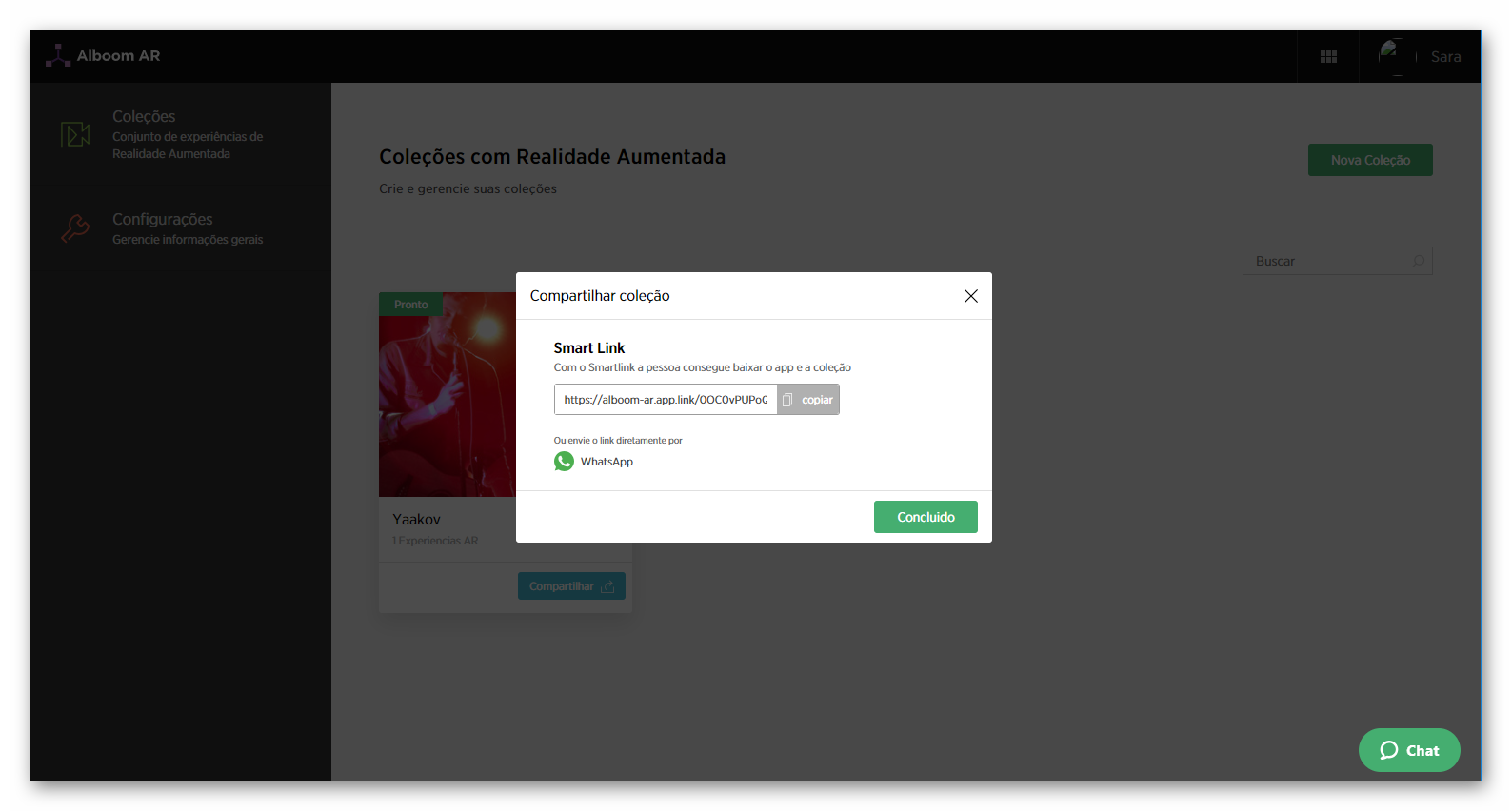Viewport: 1512px width, 811px height.
Task: Open the Chat support widget
Action: [x=1409, y=750]
